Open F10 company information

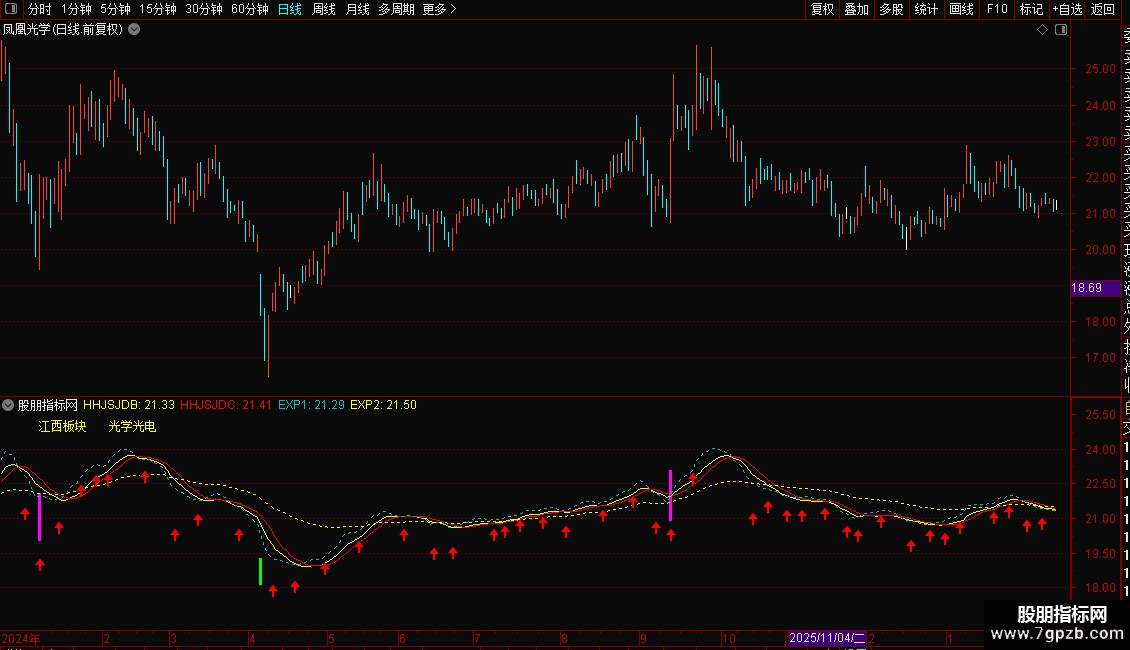[997, 9]
